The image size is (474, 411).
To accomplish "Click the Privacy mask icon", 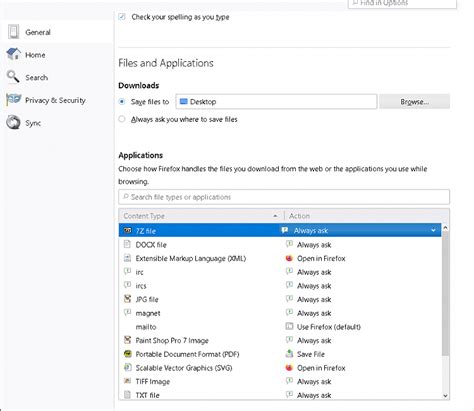I will click(13, 99).
